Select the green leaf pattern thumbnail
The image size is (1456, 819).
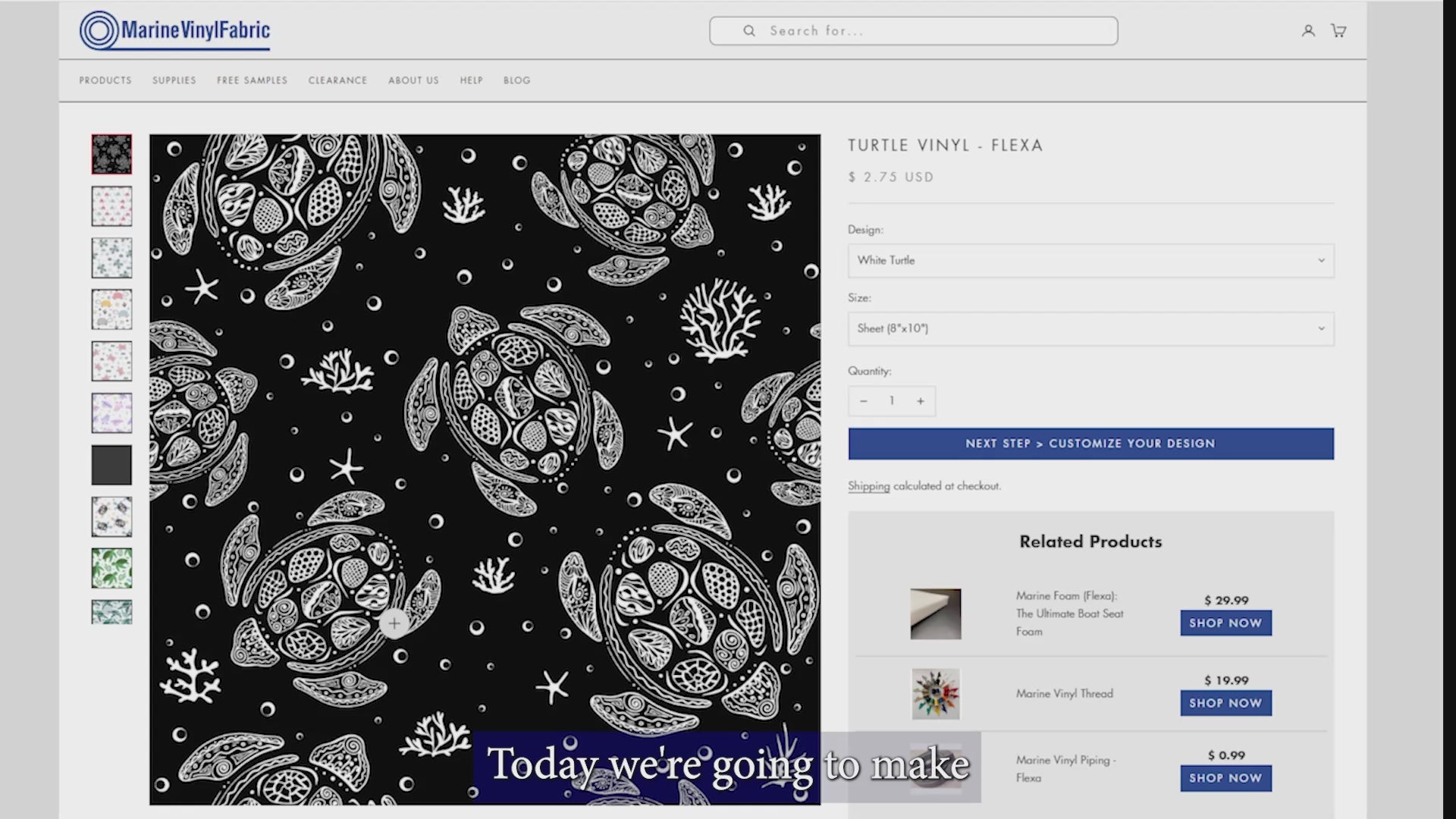point(111,568)
